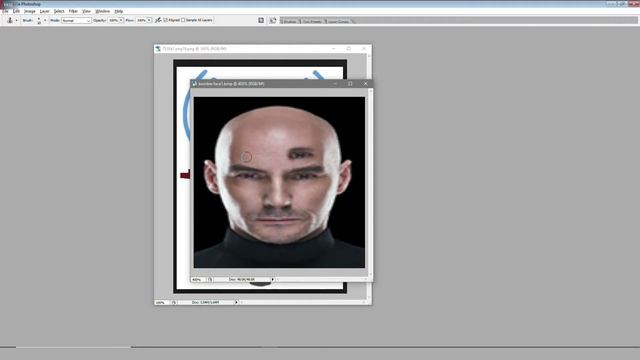Click the Opacity percentage field
The image size is (640, 360).
click(x=113, y=20)
